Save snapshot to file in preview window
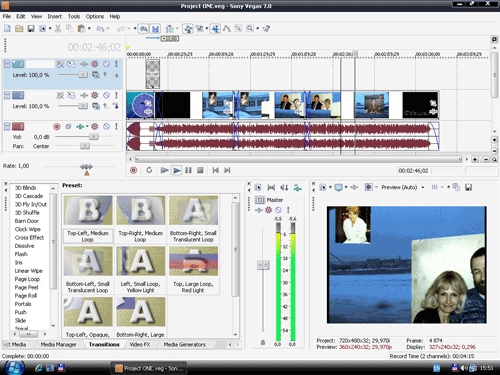Image resolution: width=500 pixels, height=375 pixels. click(x=468, y=187)
